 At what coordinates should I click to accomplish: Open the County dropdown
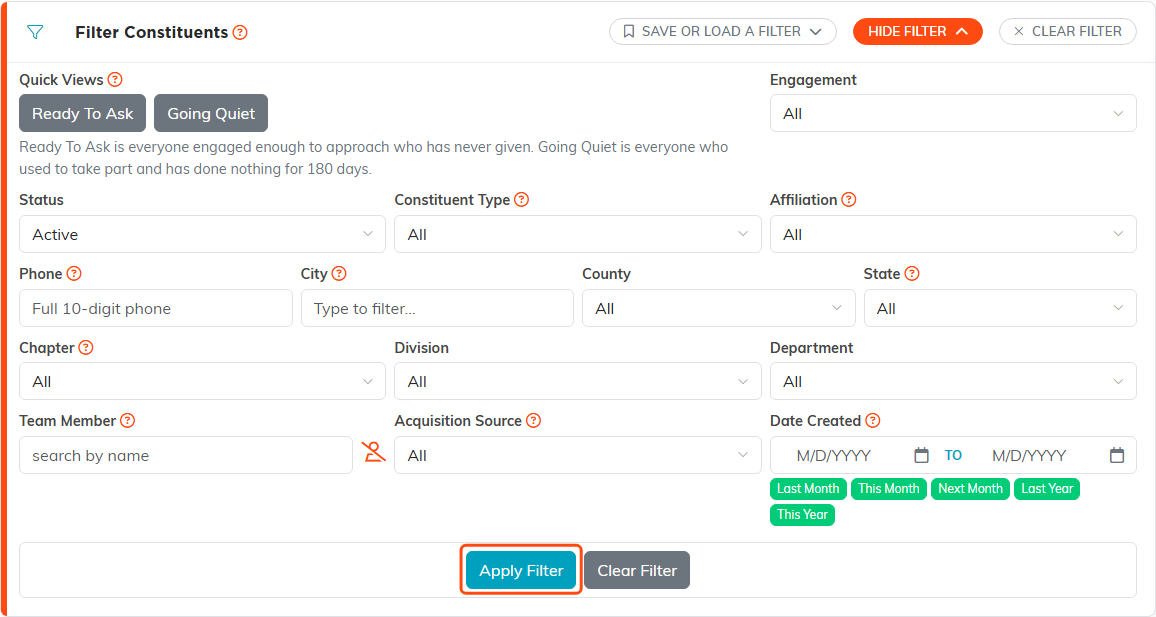pos(719,308)
